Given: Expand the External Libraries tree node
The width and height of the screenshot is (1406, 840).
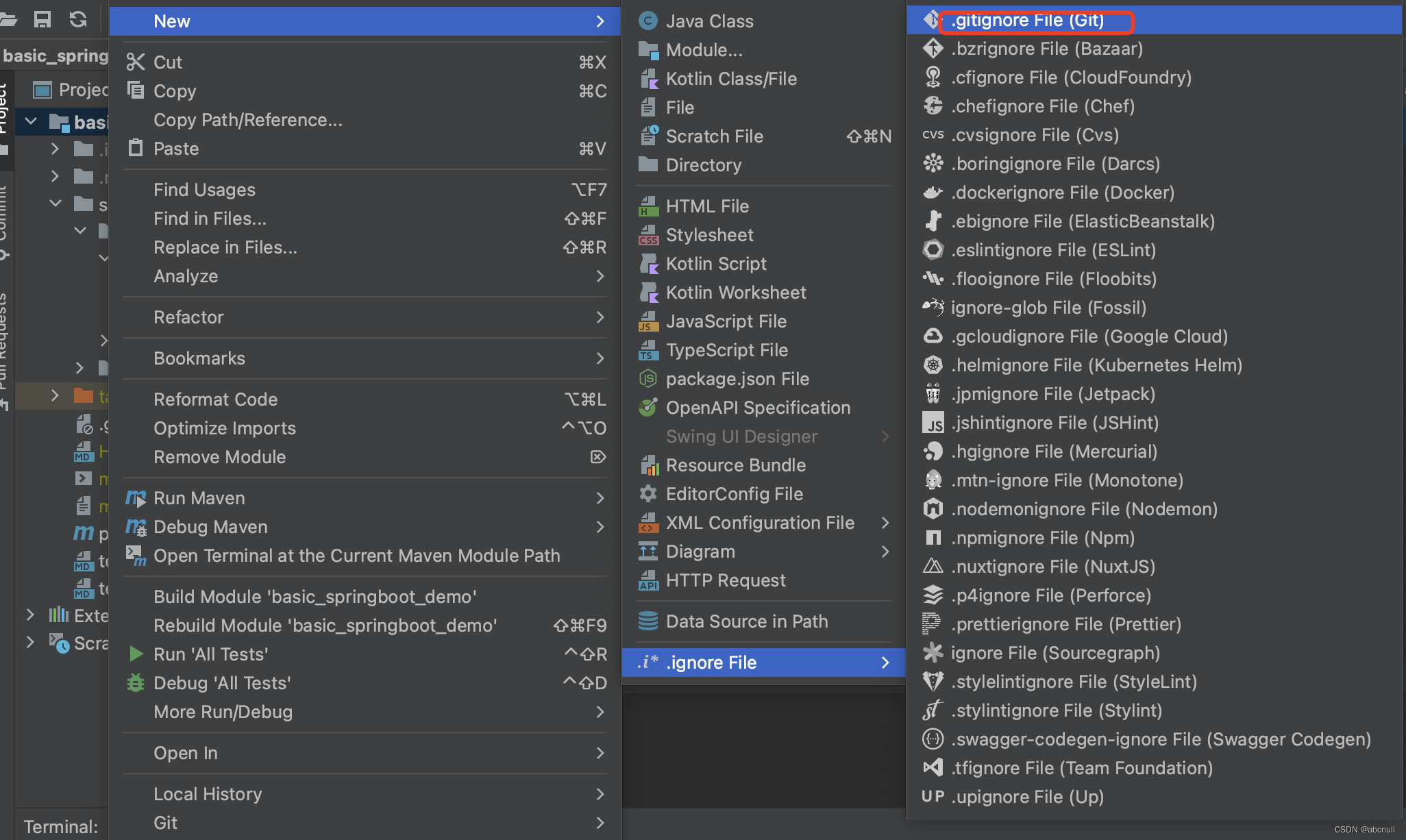Looking at the screenshot, I should [x=30, y=615].
